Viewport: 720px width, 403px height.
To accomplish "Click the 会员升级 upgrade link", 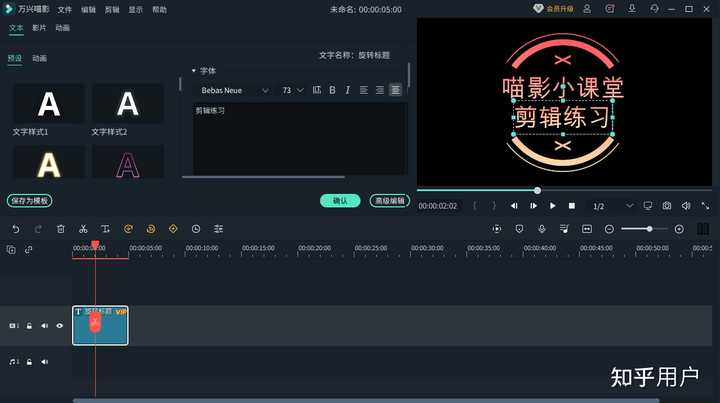I will (x=554, y=9).
